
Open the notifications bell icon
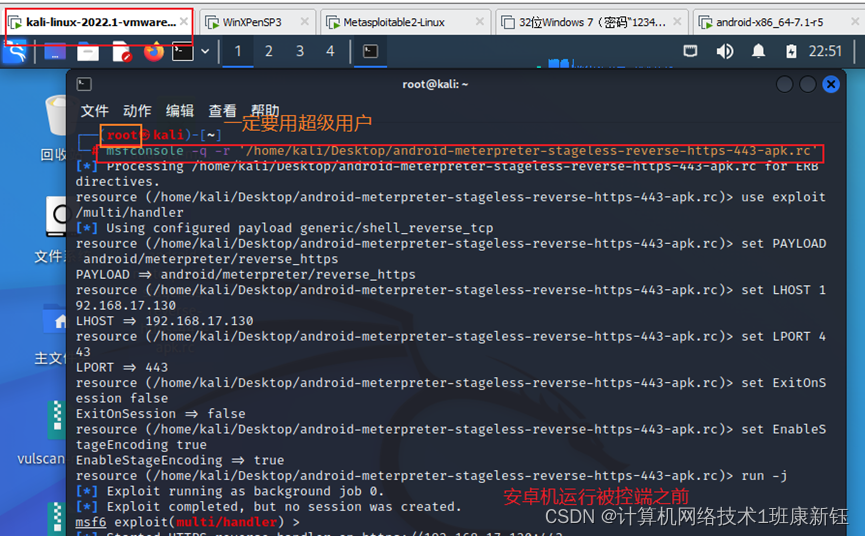click(759, 51)
